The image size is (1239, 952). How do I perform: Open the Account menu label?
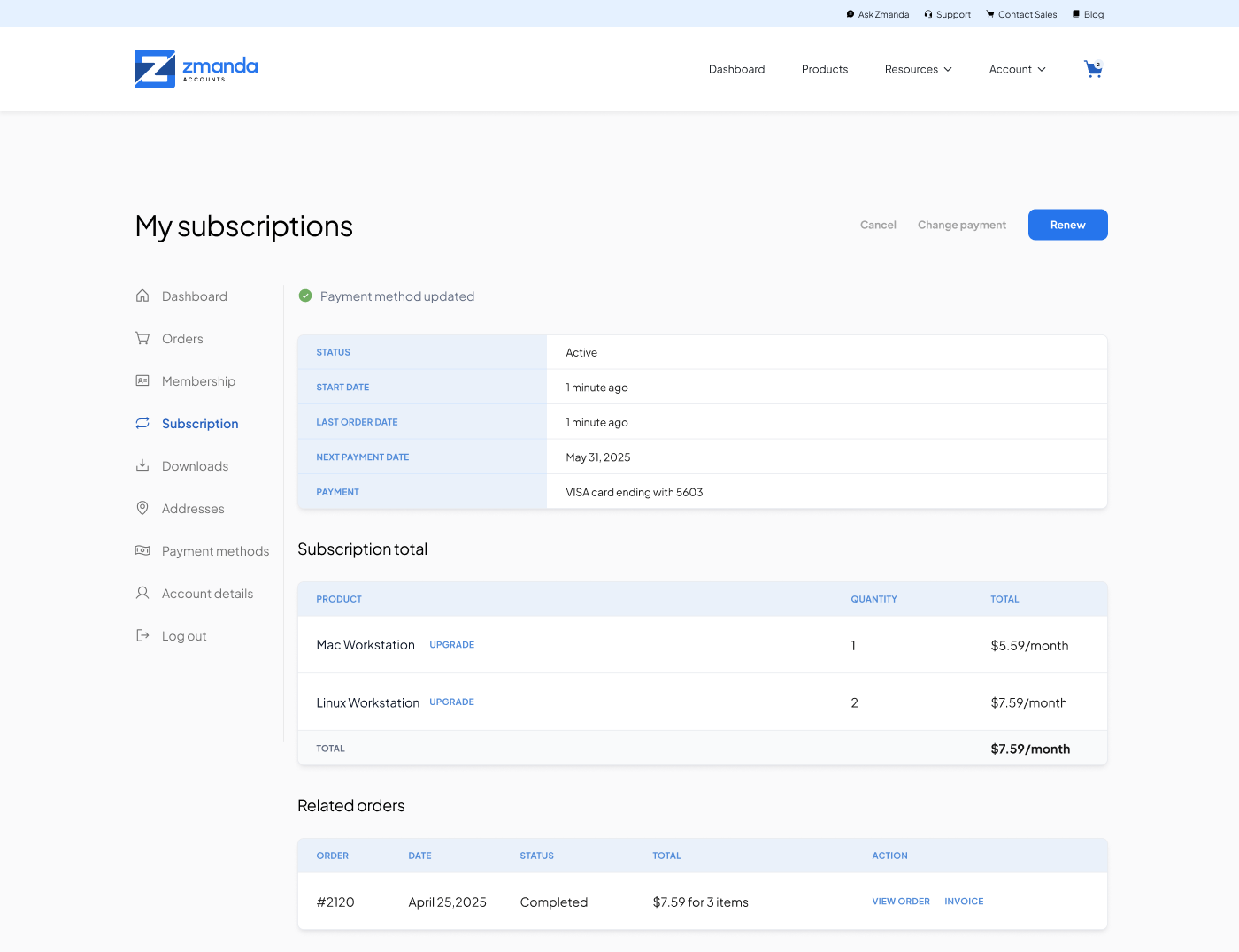click(1011, 69)
